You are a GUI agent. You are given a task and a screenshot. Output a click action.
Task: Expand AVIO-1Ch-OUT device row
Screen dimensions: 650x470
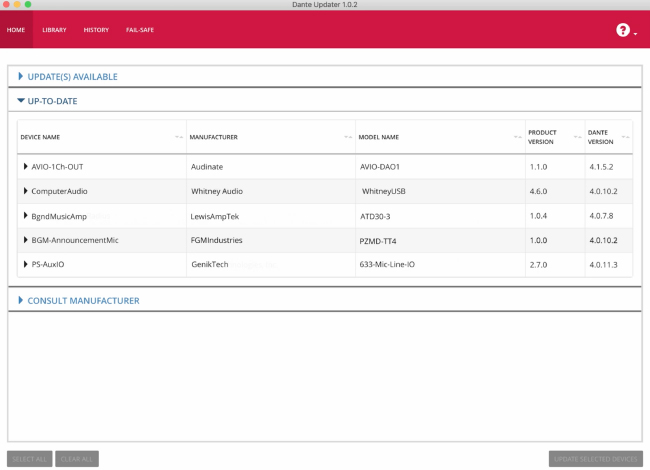(26, 167)
